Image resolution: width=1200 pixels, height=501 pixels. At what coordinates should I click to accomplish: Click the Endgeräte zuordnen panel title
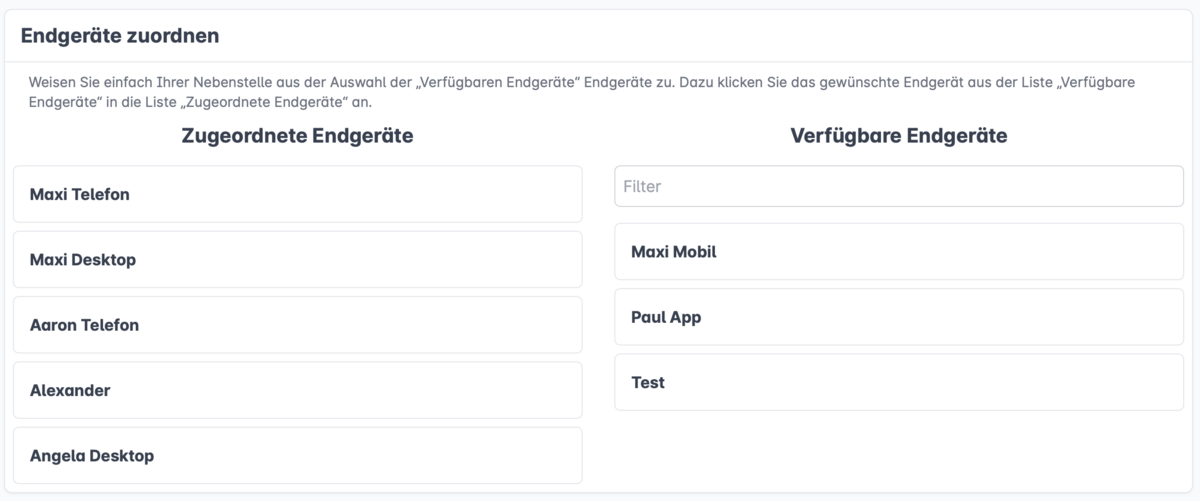tap(120, 36)
